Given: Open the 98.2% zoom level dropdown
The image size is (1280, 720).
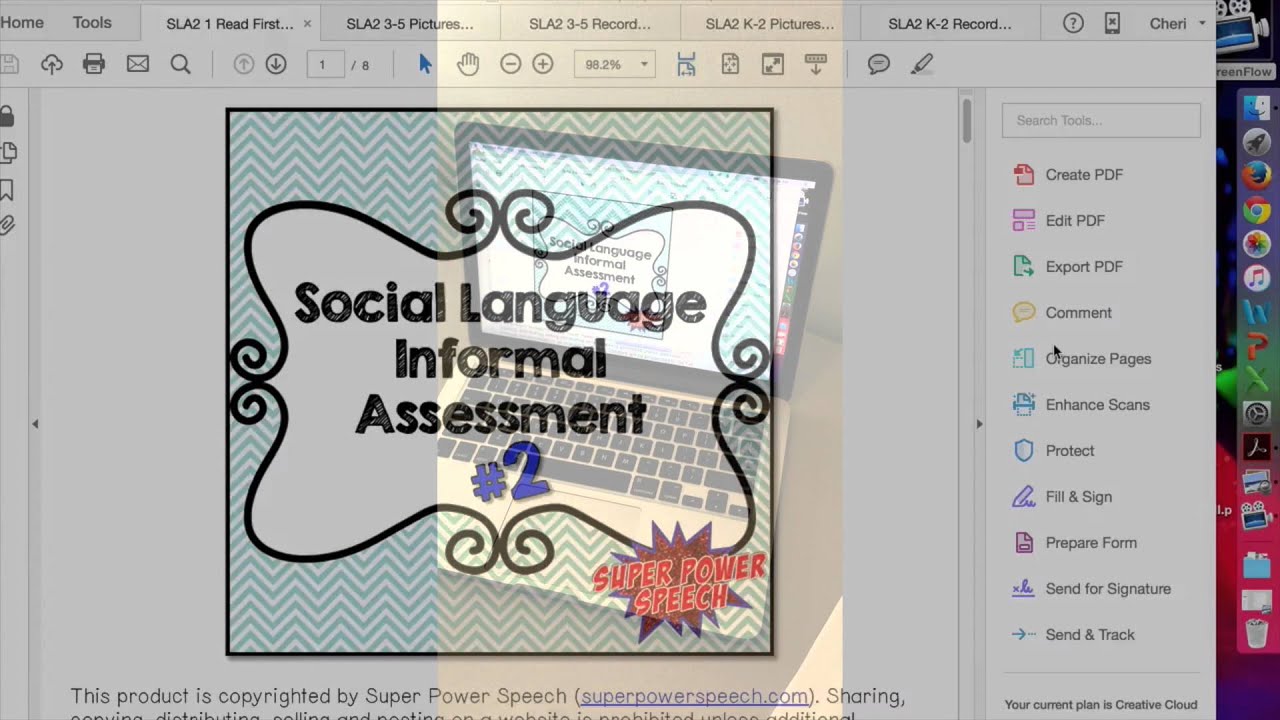Looking at the screenshot, I should [616, 64].
